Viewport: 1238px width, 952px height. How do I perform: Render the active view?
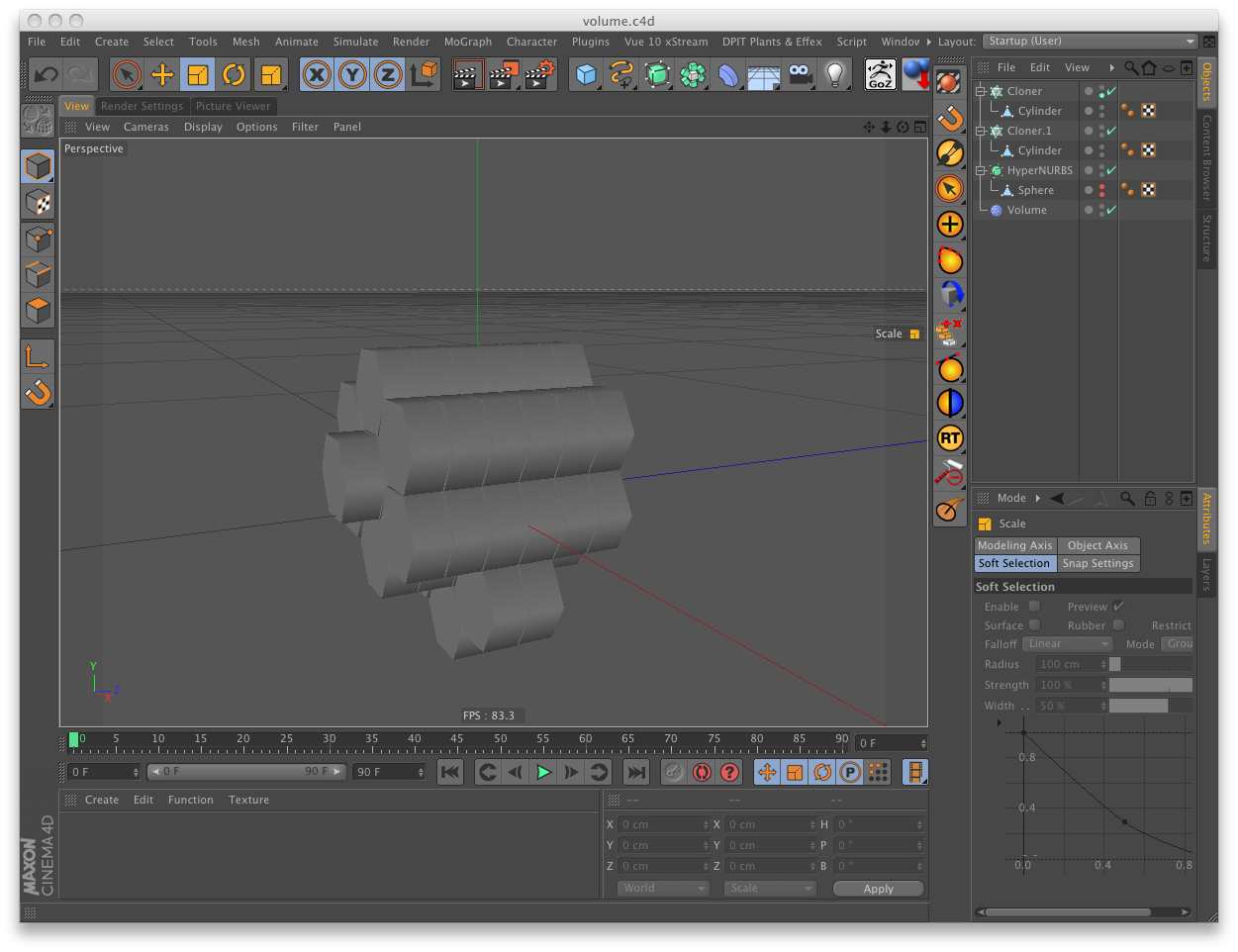tap(467, 74)
